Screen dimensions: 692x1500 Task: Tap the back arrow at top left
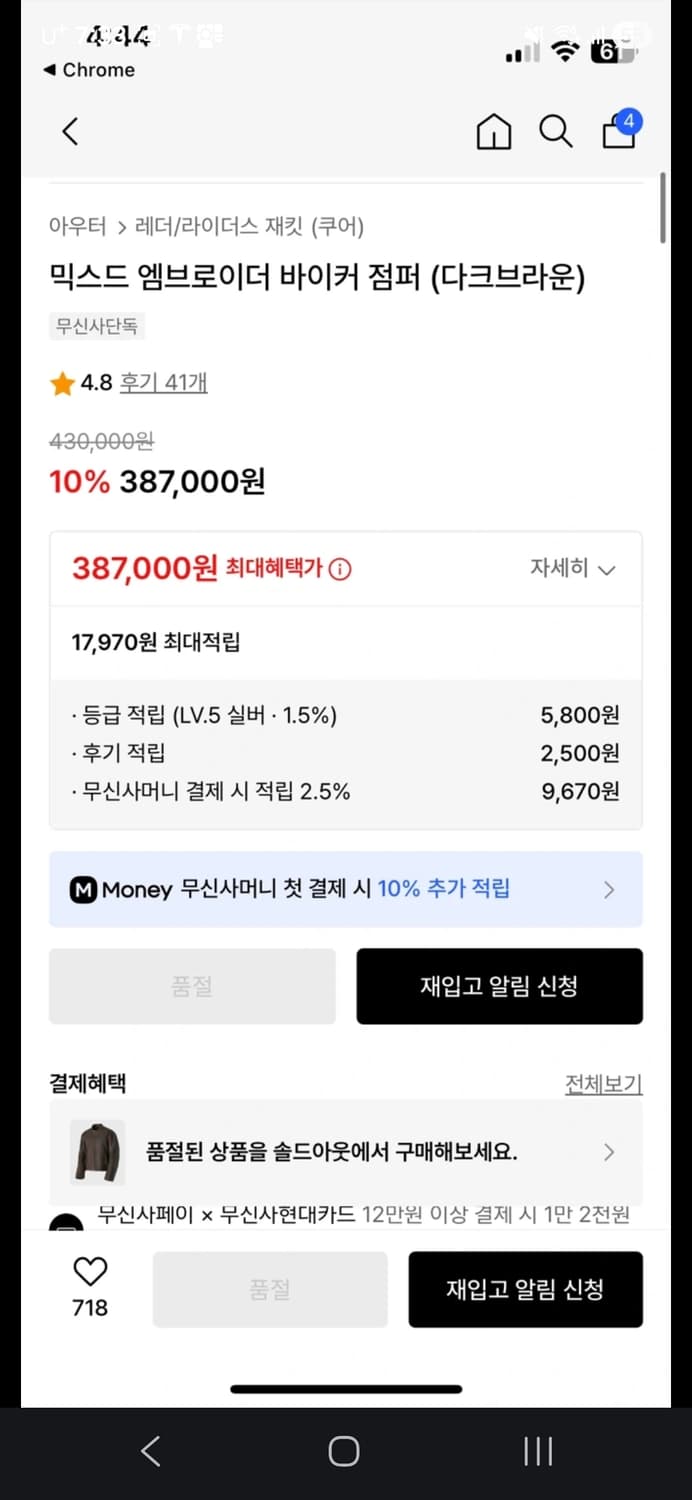68,131
